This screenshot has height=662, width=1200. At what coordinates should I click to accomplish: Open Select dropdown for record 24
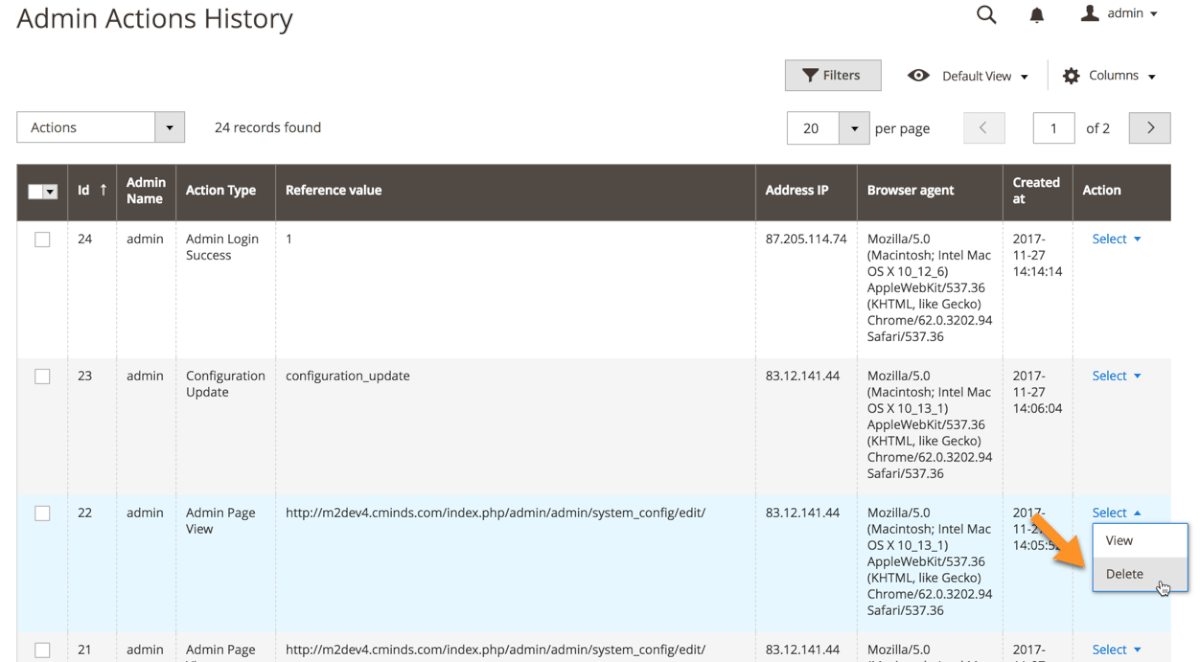pyautogui.click(x=1116, y=239)
